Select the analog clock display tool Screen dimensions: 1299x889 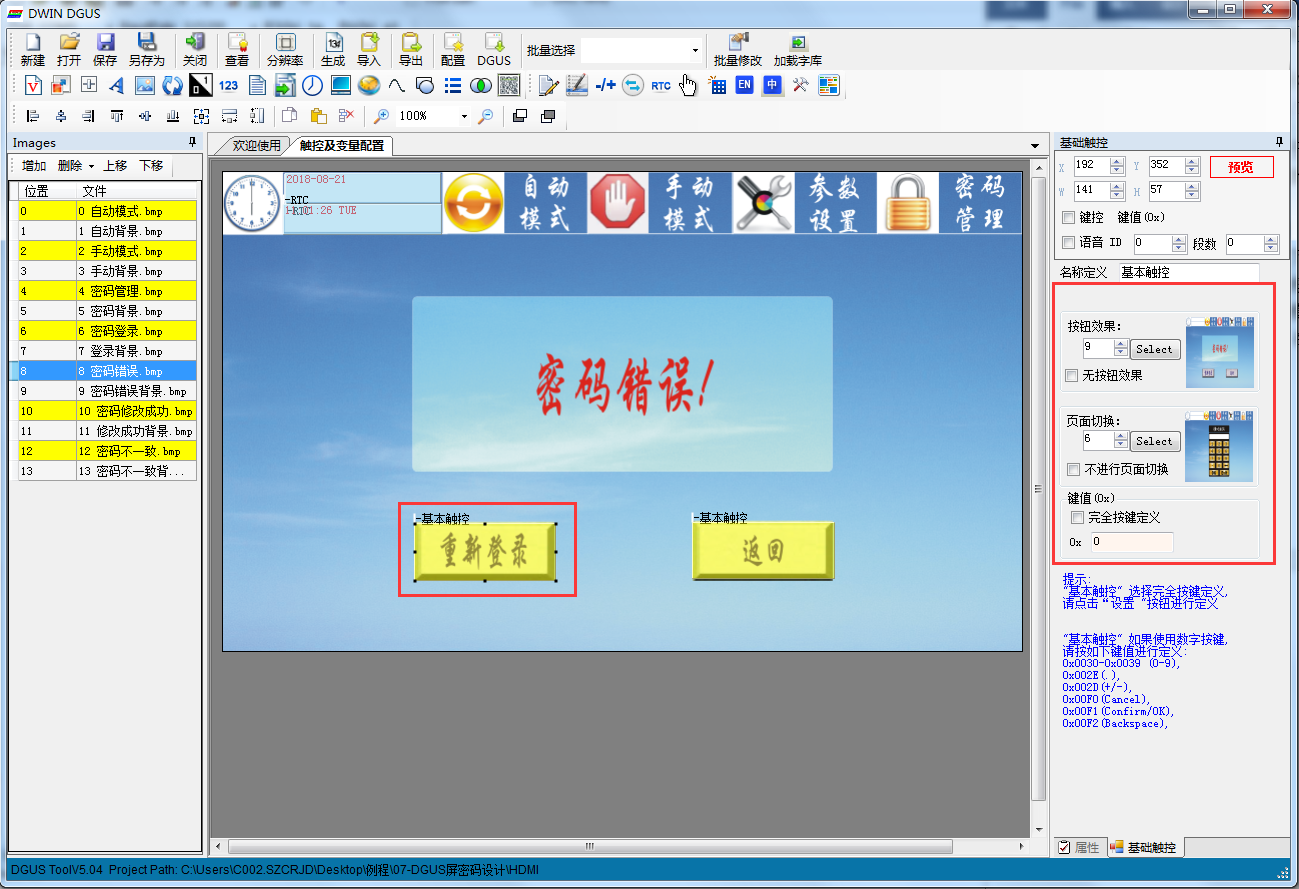312,85
